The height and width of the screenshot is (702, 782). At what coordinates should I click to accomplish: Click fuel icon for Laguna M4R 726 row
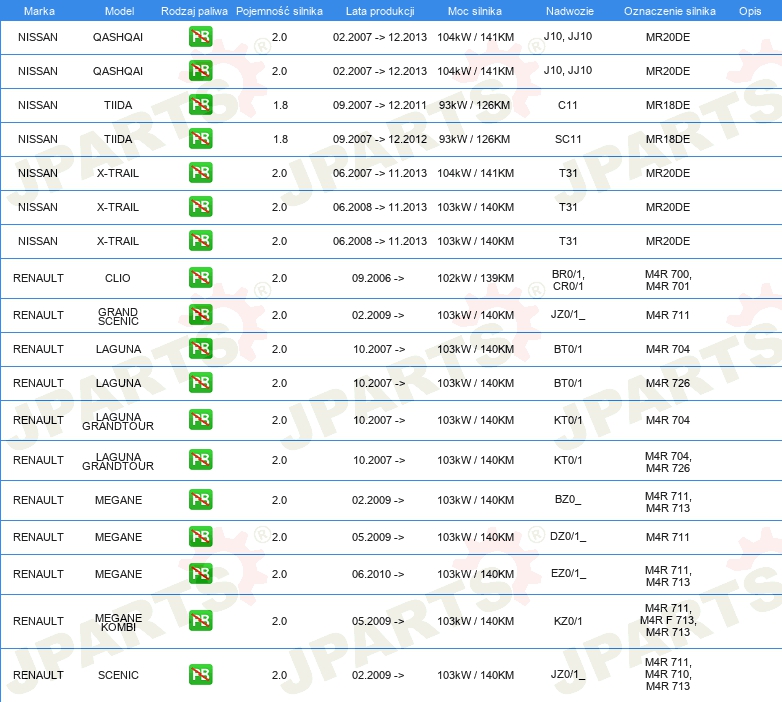200,383
